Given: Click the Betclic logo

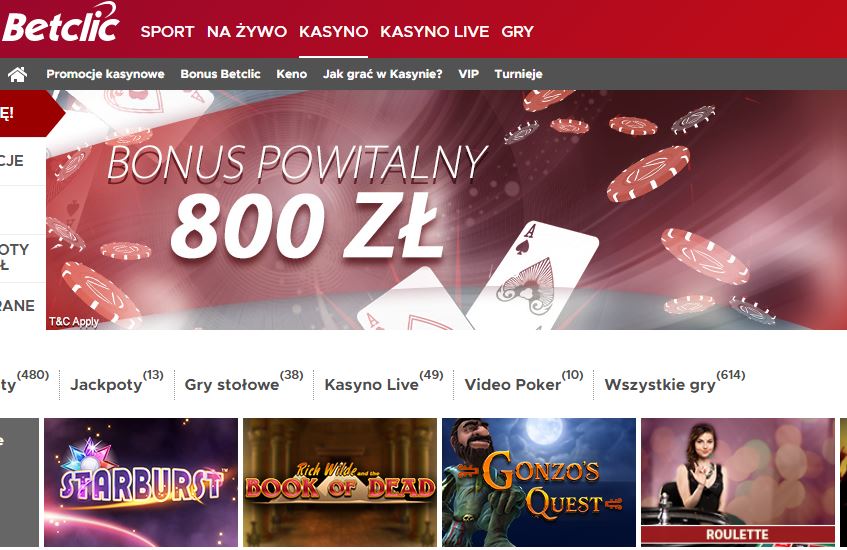Looking at the screenshot, I should 60,23.
